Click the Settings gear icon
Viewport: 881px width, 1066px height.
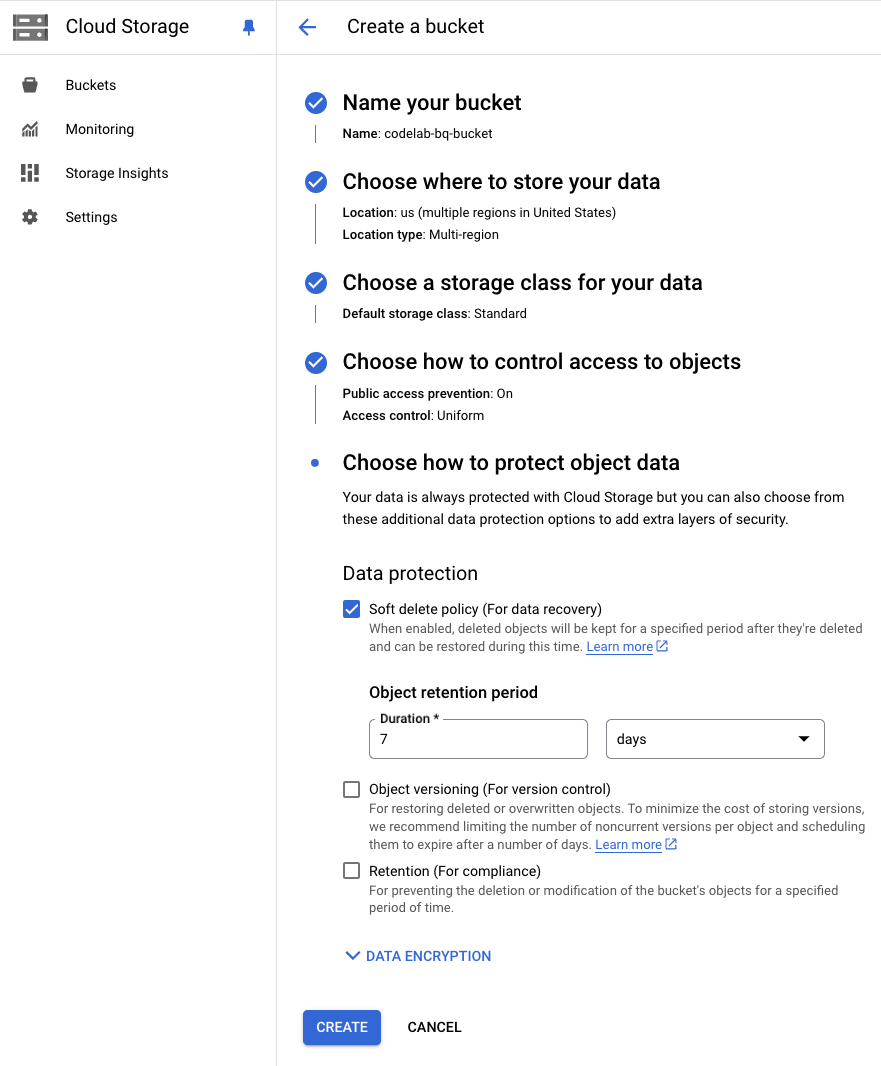[28, 217]
